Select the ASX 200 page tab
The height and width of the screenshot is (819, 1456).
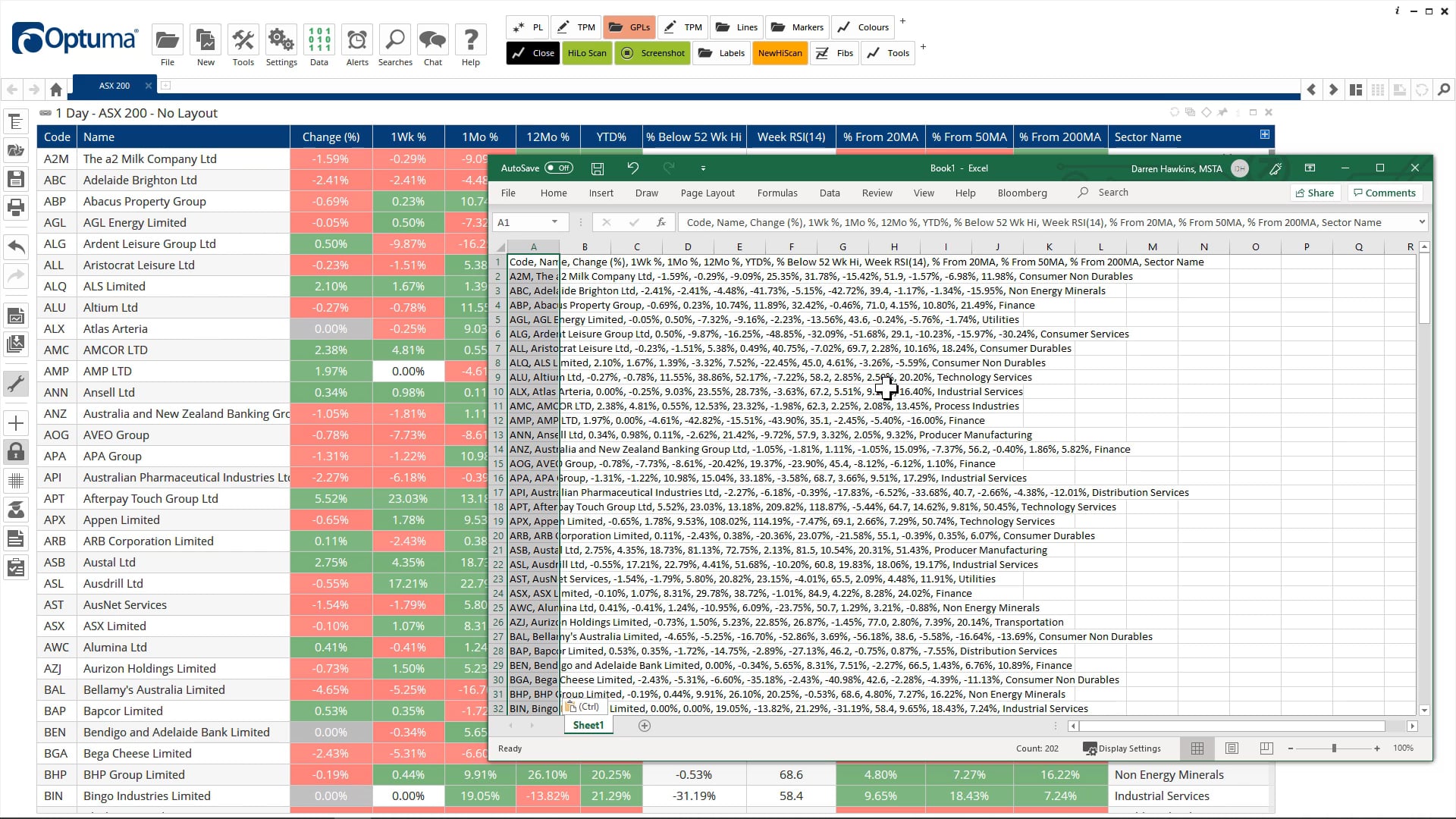[115, 86]
